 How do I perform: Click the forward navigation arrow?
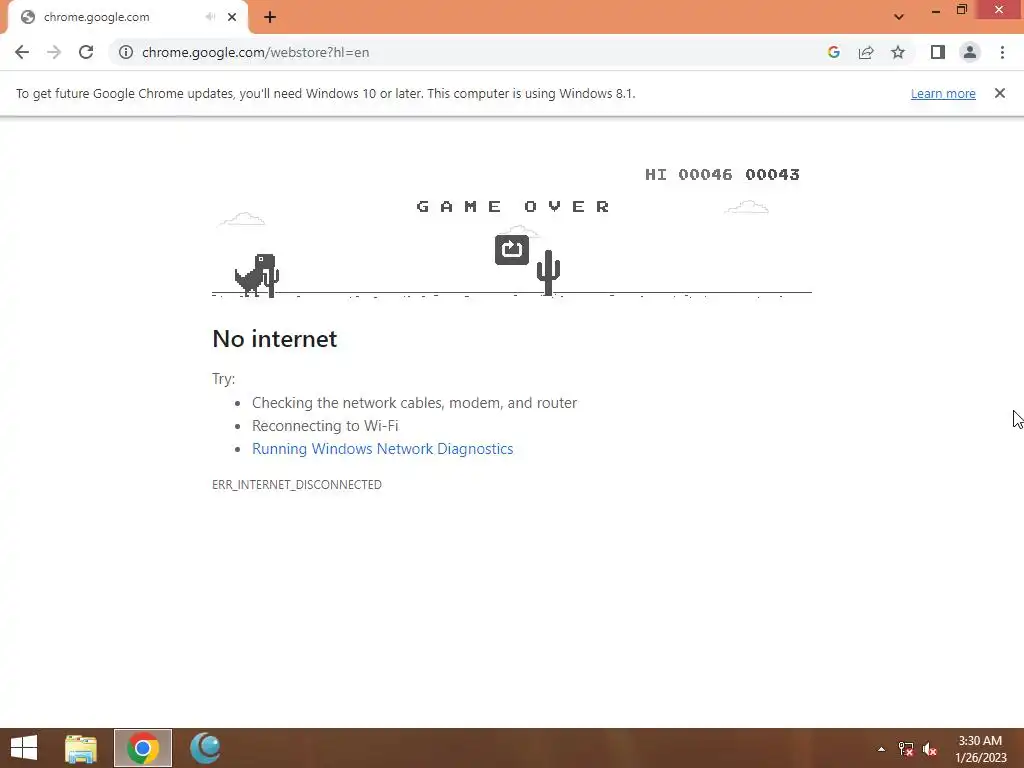coord(54,52)
